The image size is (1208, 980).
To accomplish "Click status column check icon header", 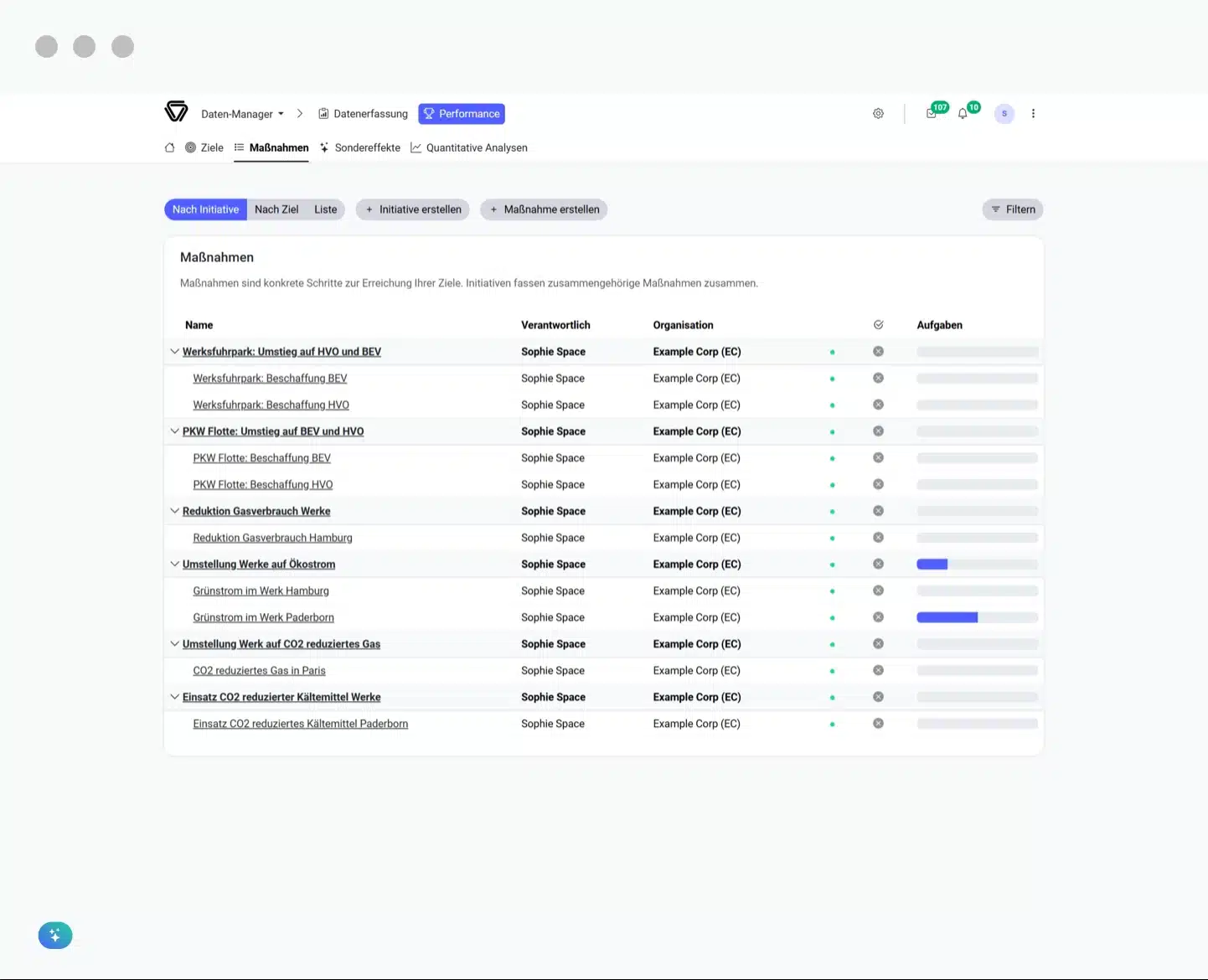I will click(x=878, y=324).
